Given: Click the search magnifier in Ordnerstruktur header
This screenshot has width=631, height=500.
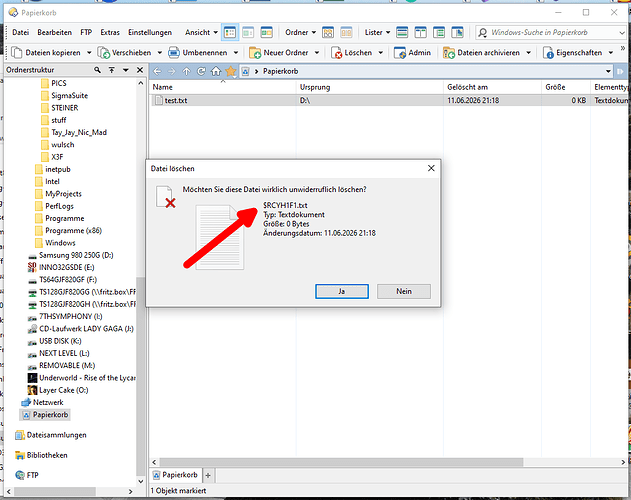Looking at the screenshot, I should (97, 70).
